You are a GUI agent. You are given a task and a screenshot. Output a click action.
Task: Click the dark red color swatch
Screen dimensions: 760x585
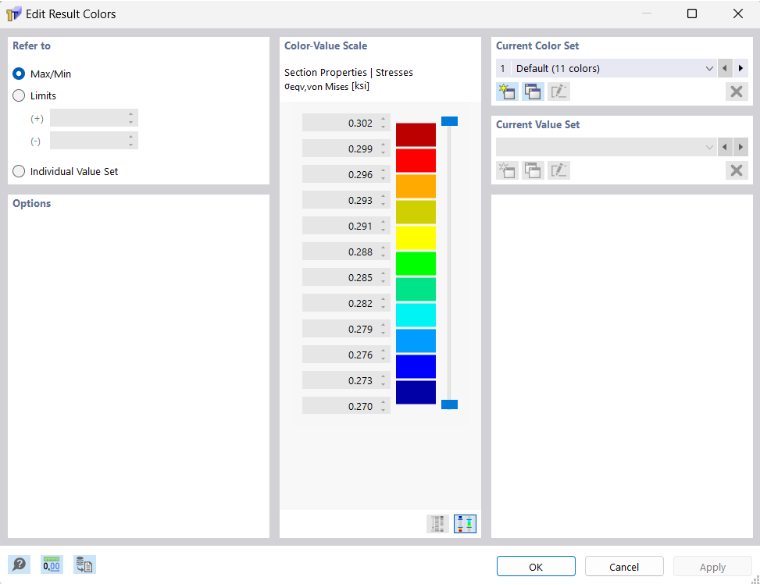point(416,135)
